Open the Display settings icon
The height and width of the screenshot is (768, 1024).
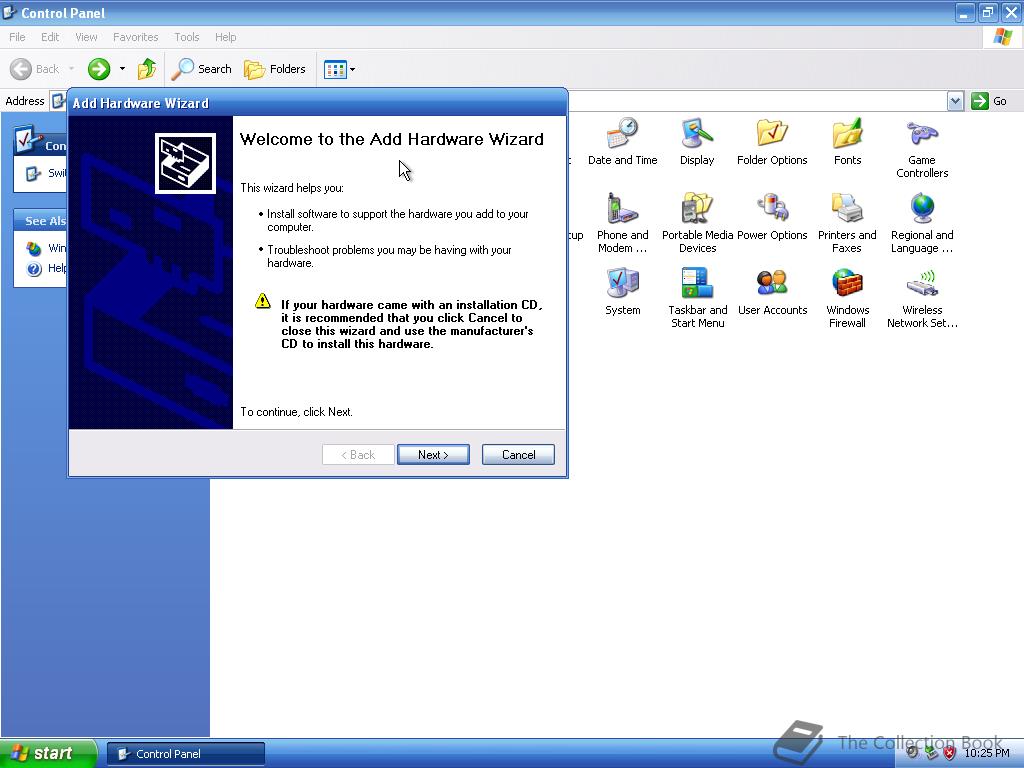coord(697,142)
